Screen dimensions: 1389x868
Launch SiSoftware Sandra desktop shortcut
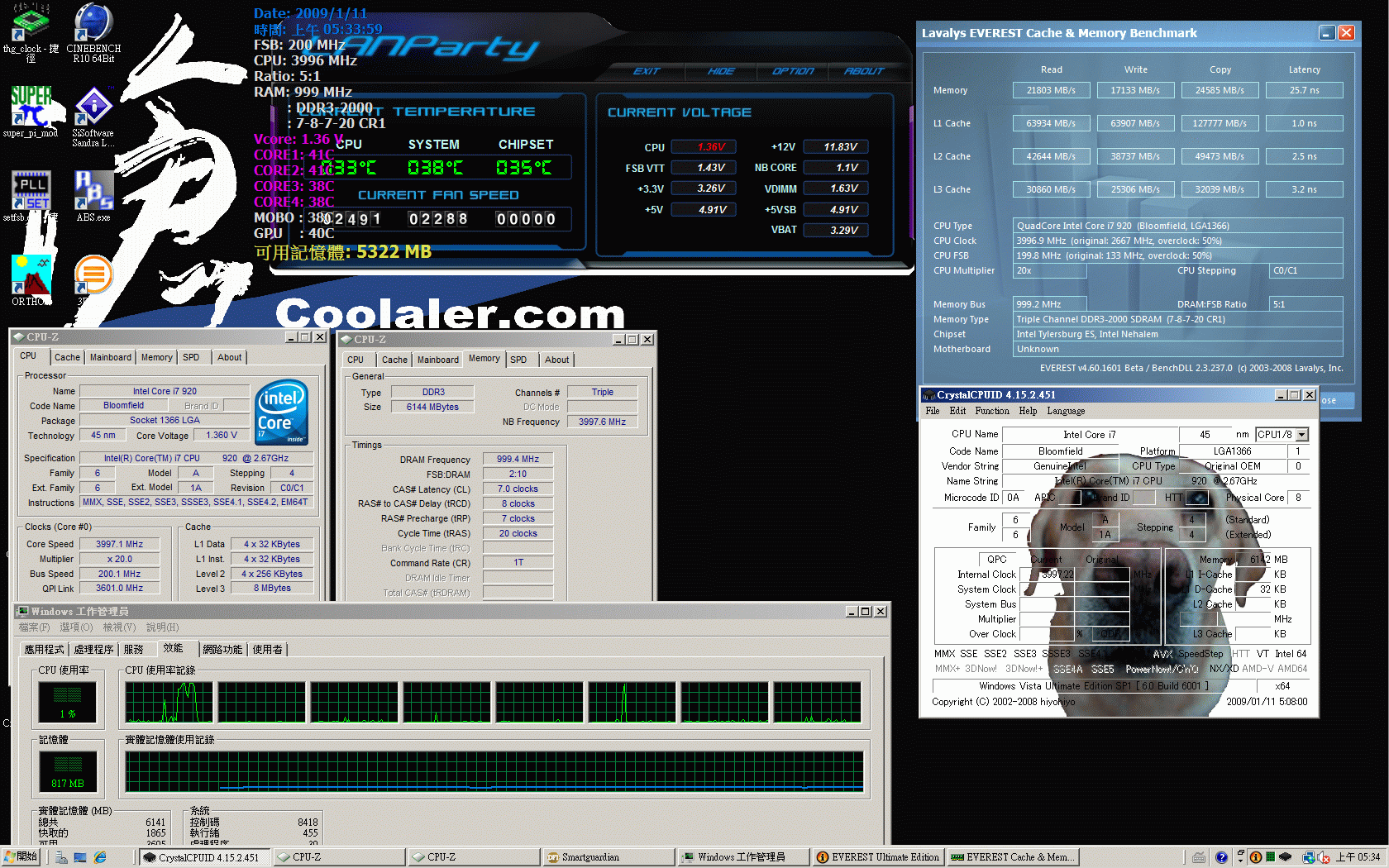coord(93,116)
